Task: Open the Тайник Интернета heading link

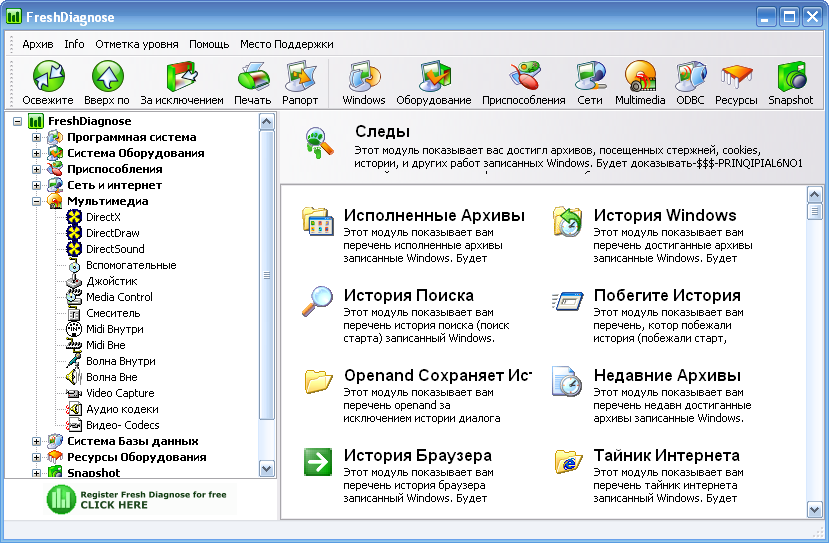Action: click(x=667, y=455)
